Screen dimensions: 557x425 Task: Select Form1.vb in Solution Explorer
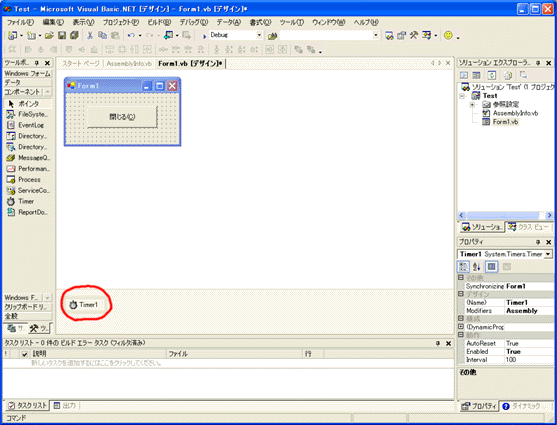[x=505, y=122]
